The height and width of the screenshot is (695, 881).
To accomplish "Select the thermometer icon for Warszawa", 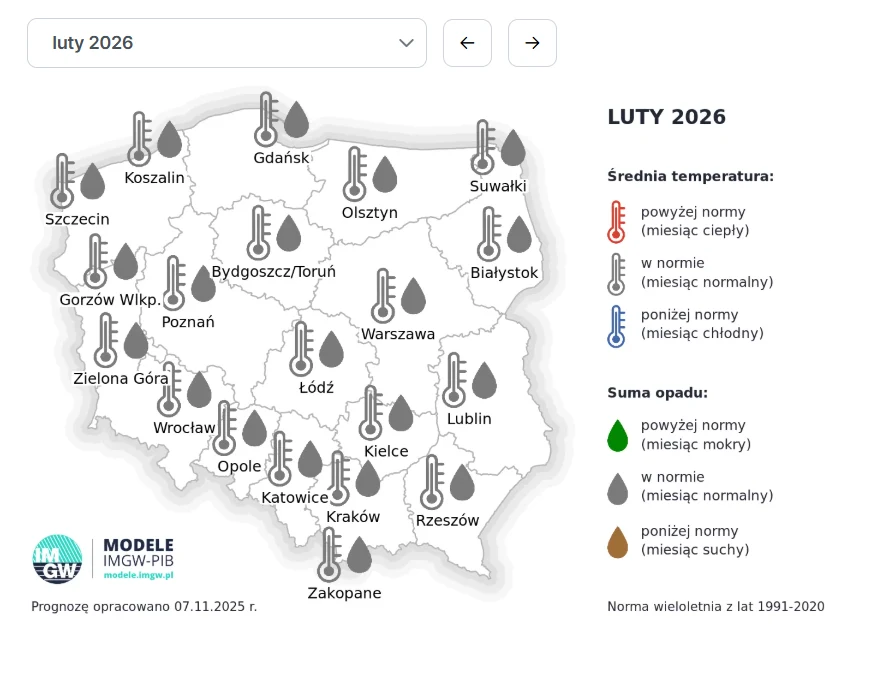I will coord(383,292).
